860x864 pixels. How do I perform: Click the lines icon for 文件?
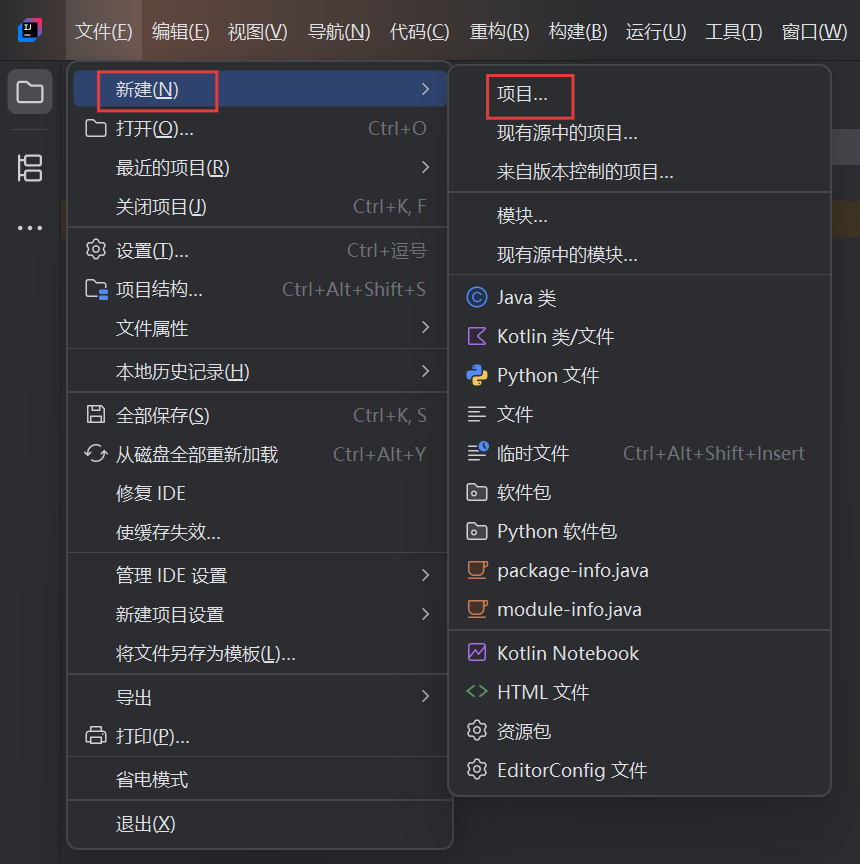477,414
